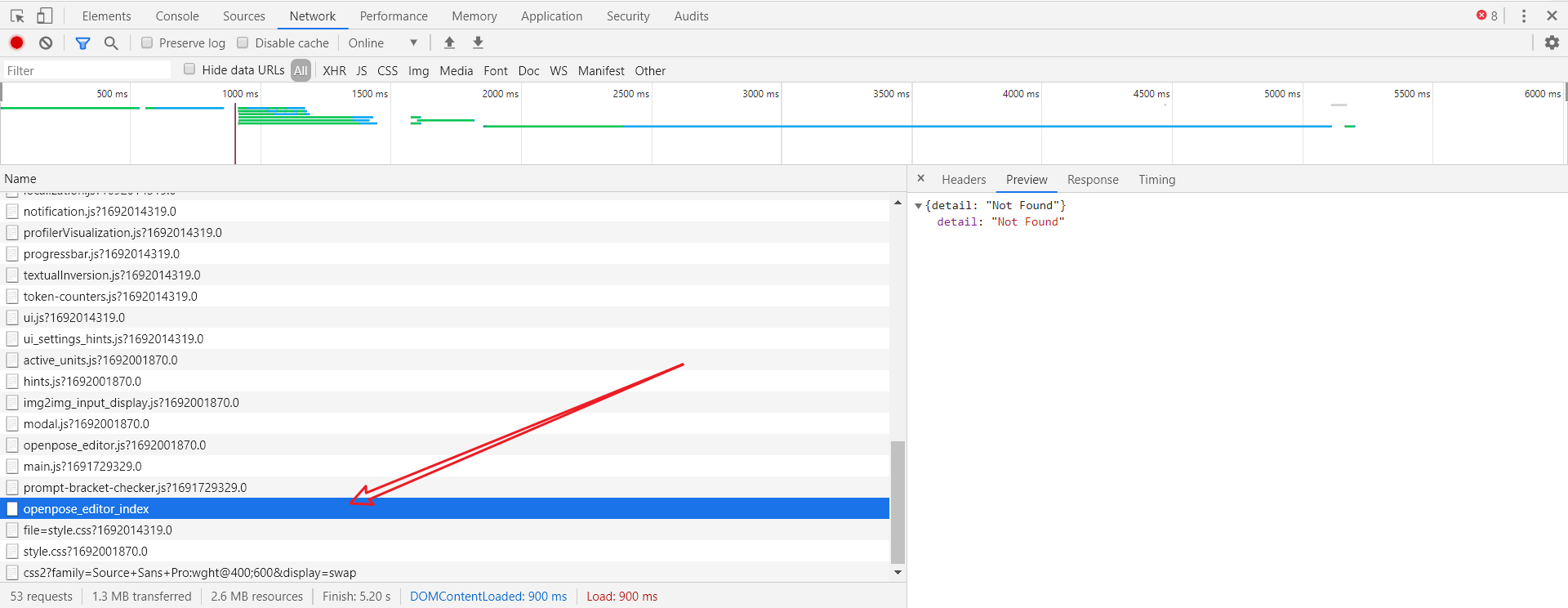Viewport: 1568px width, 608px height.
Task: Open the Performance tab
Action: coord(394,16)
